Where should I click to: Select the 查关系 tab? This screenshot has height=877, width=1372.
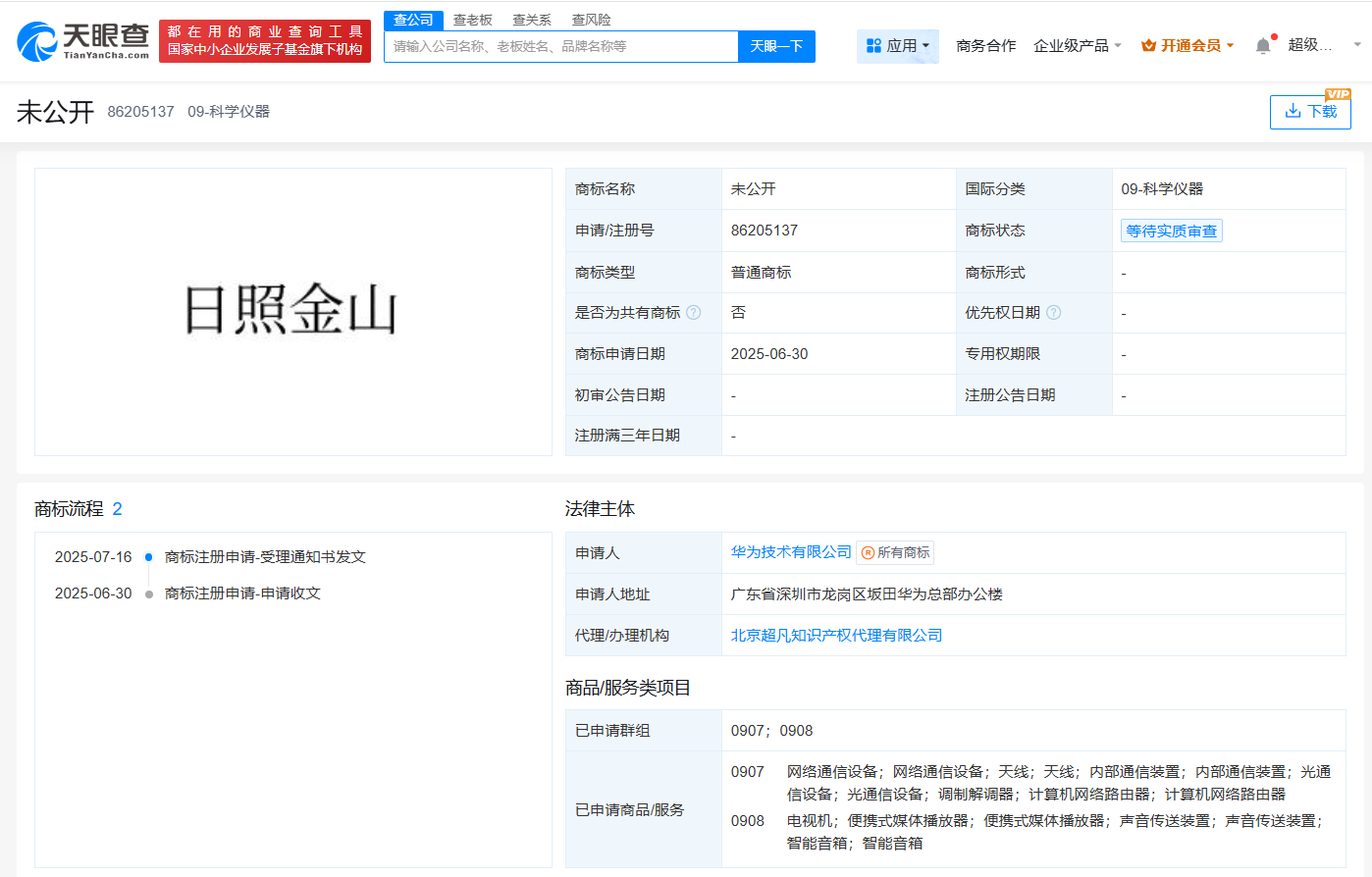(532, 20)
